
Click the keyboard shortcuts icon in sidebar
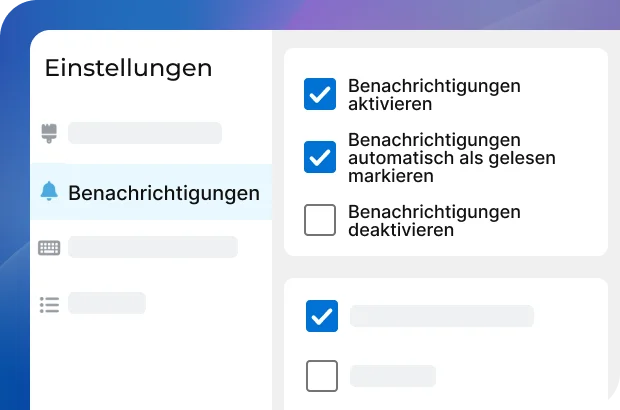[x=49, y=248]
